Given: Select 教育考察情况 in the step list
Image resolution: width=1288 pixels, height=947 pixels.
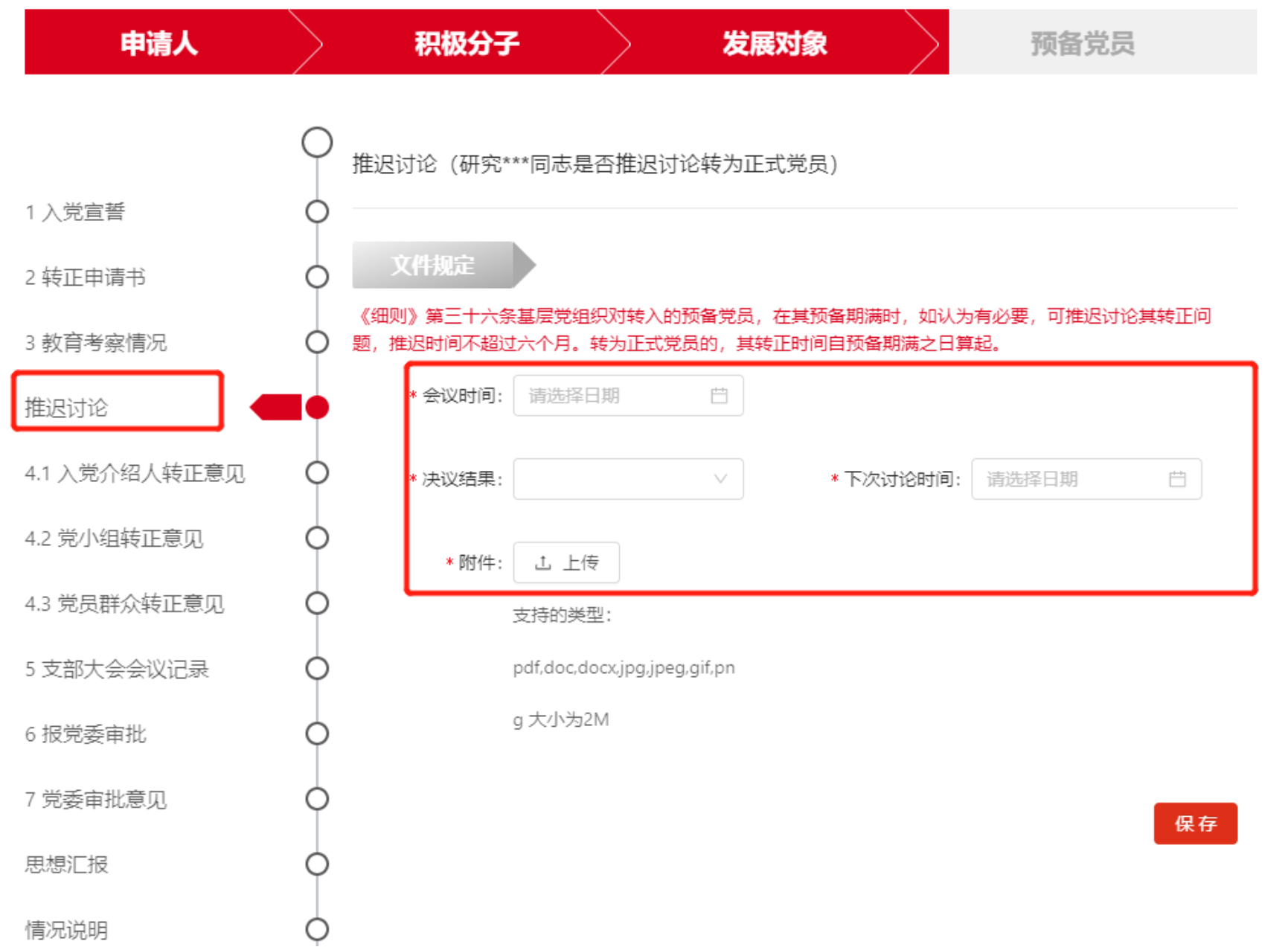Looking at the screenshot, I should (x=96, y=343).
